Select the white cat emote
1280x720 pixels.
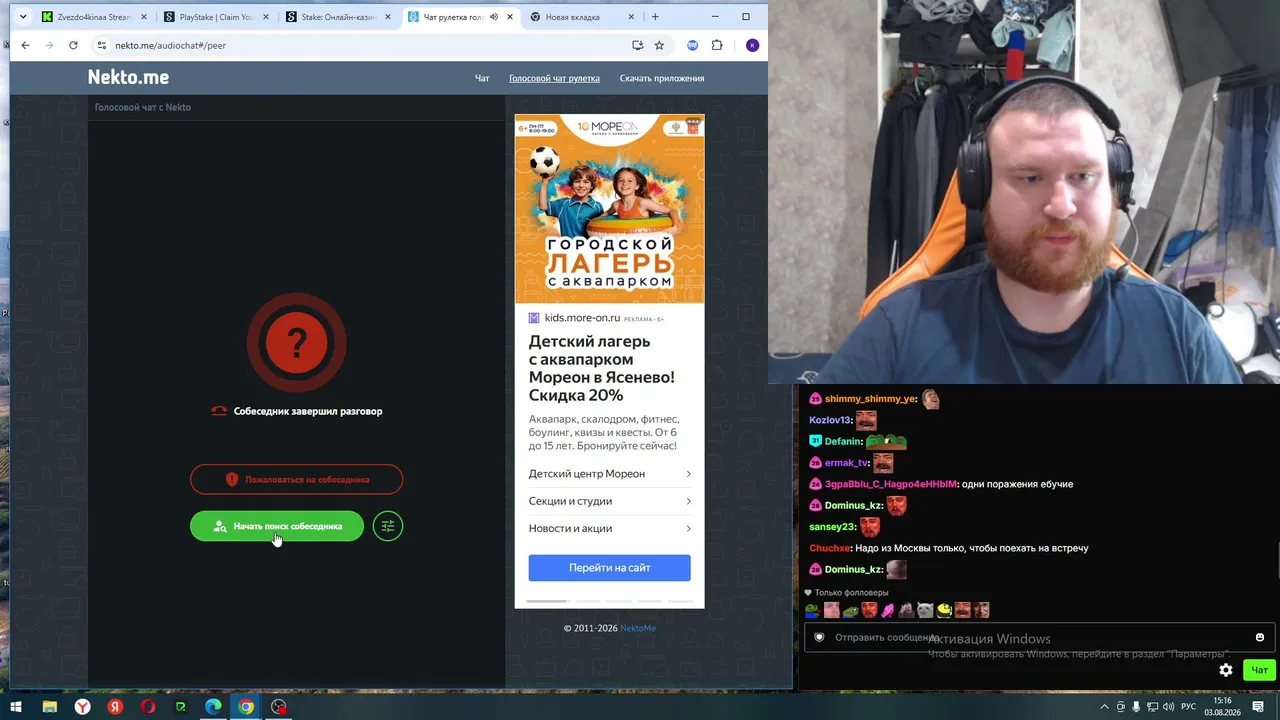click(925, 610)
